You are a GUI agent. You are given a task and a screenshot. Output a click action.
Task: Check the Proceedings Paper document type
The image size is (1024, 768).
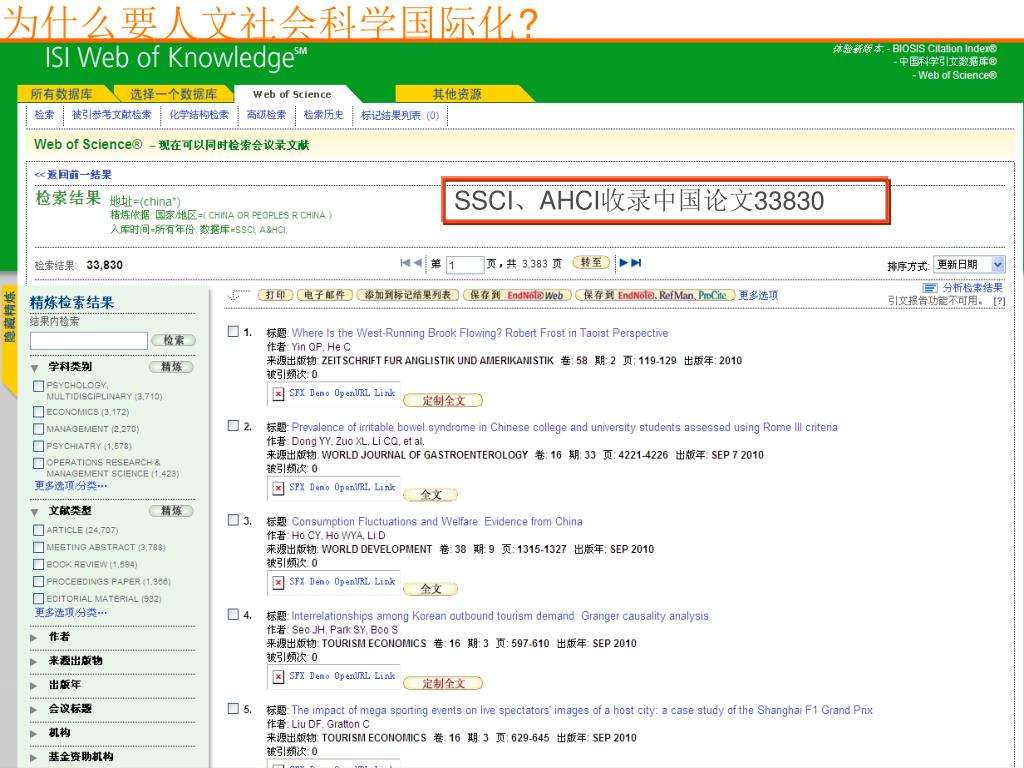(39, 581)
